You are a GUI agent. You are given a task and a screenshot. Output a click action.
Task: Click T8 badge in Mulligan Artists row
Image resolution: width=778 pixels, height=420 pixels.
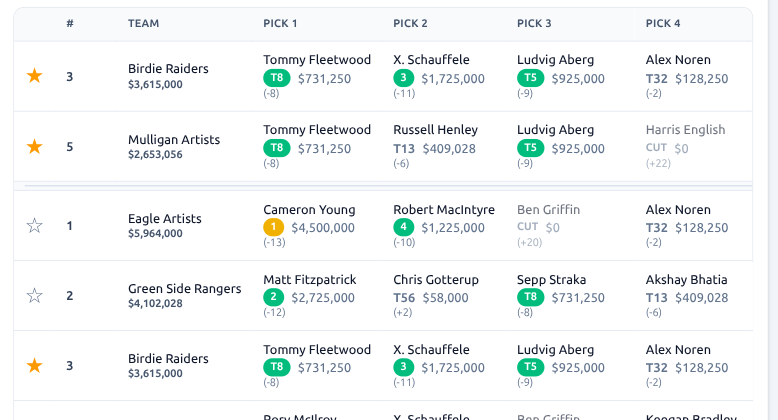[277, 148]
